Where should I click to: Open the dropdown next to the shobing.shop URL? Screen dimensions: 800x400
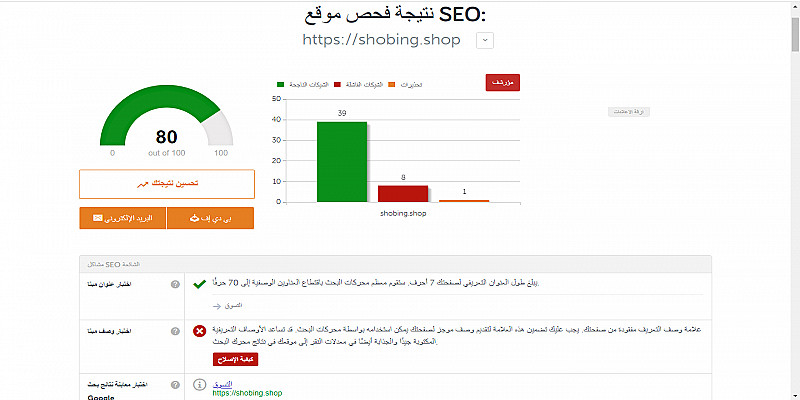coord(485,40)
